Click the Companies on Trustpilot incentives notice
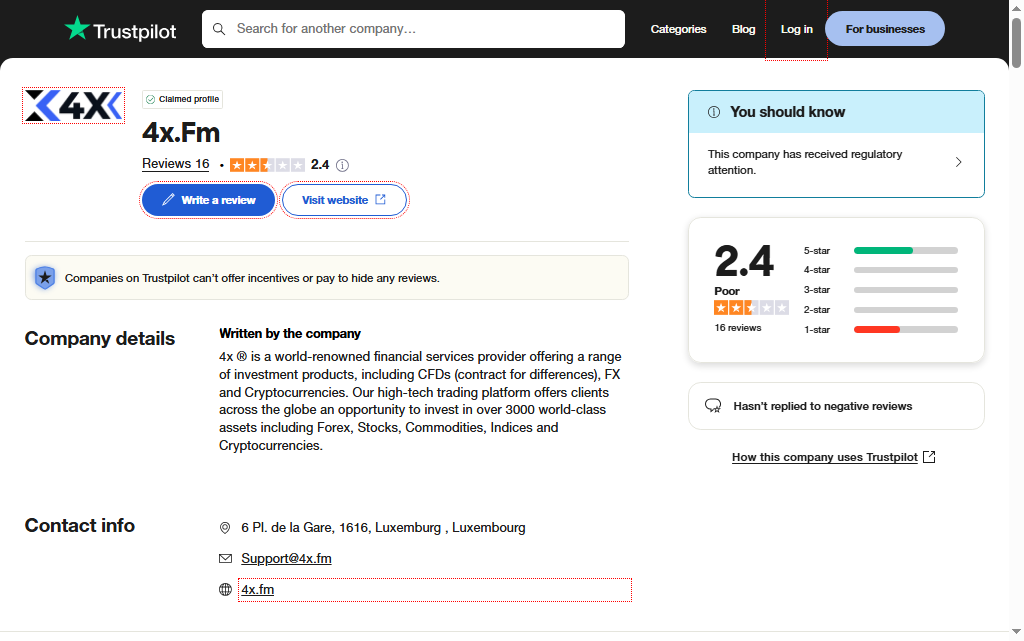The image size is (1024, 641). (327, 278)
